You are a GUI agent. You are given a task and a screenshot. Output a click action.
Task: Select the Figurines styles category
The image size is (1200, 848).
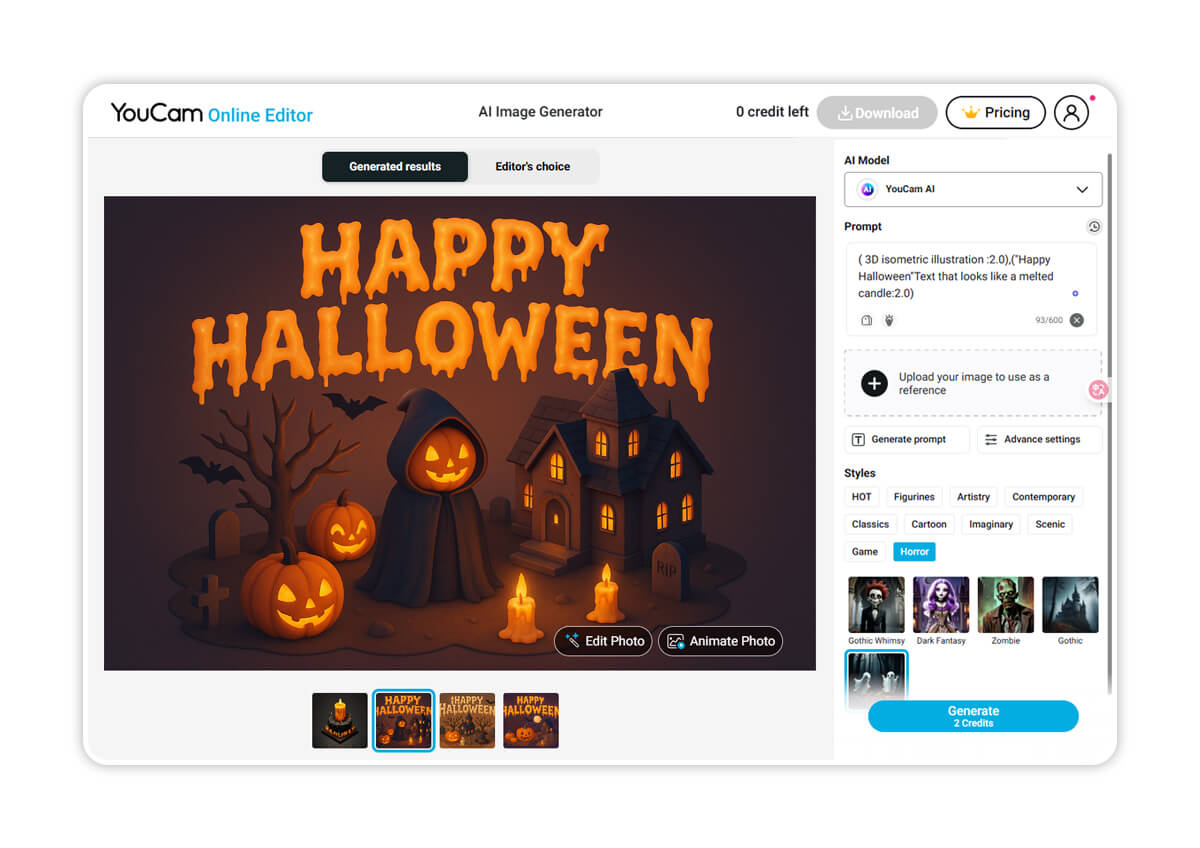pos(914,497)
